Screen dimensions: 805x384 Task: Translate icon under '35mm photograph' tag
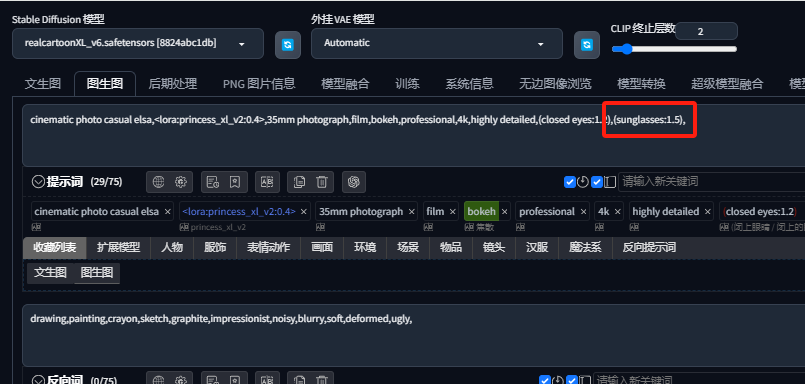320,227
